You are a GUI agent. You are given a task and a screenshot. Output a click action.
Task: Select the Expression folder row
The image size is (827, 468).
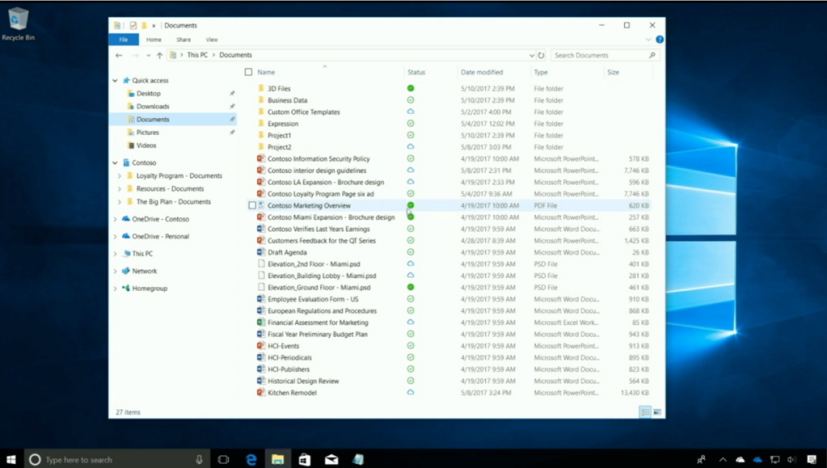pyautogui.click(x=448, y=123)
